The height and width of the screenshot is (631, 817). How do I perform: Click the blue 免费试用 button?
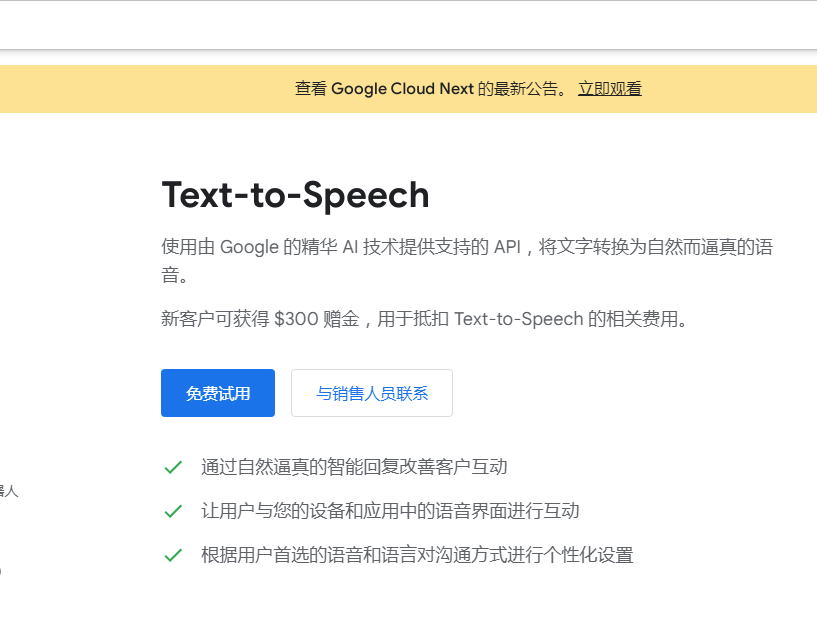[x=217, y=393]
